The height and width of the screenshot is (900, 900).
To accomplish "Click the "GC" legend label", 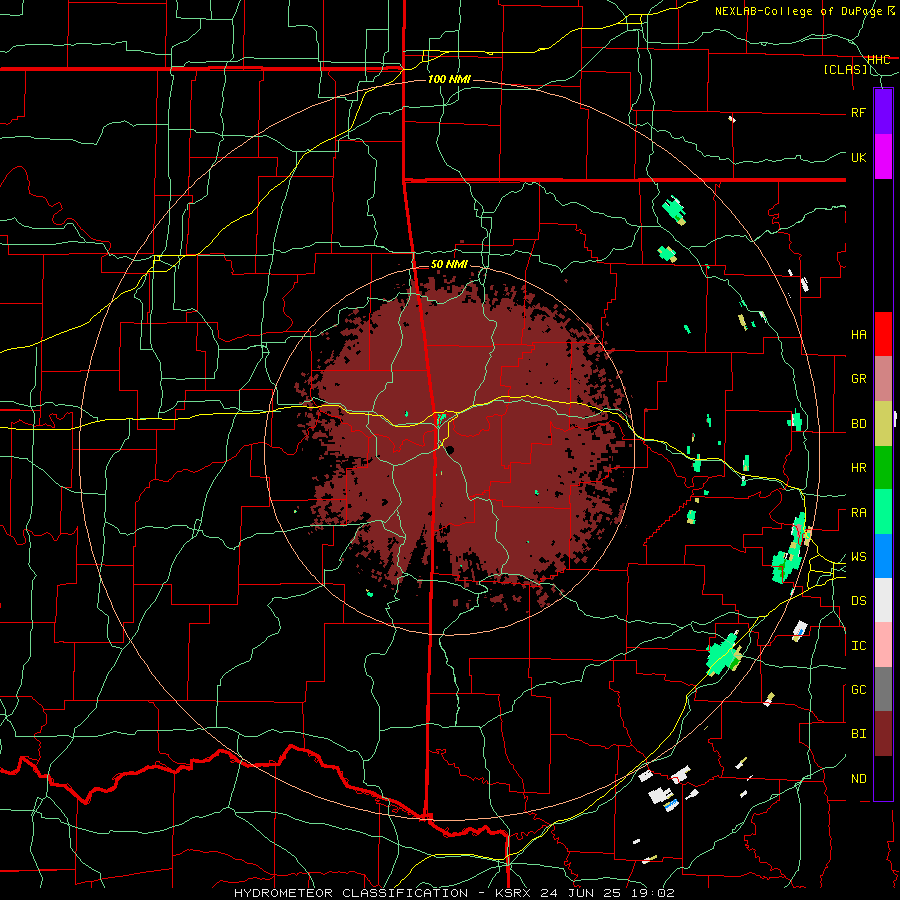I will coord(858,690).
